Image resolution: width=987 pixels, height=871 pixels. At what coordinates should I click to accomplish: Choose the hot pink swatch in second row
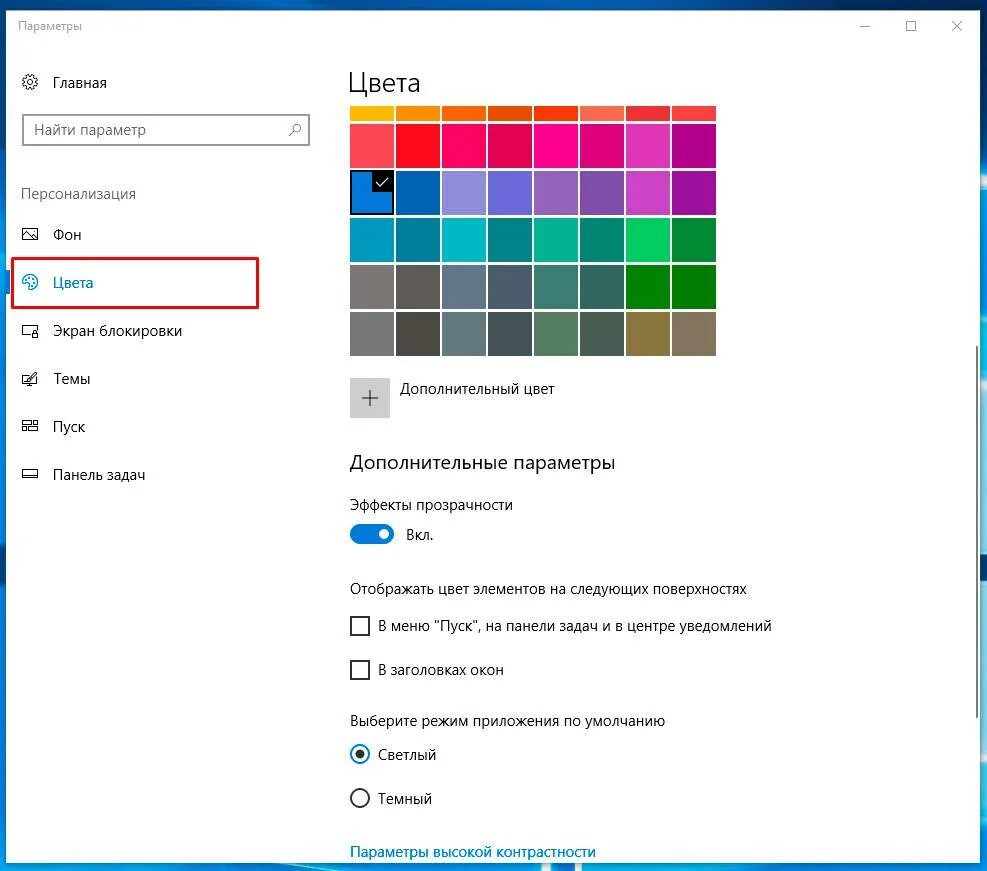point(555,145)
